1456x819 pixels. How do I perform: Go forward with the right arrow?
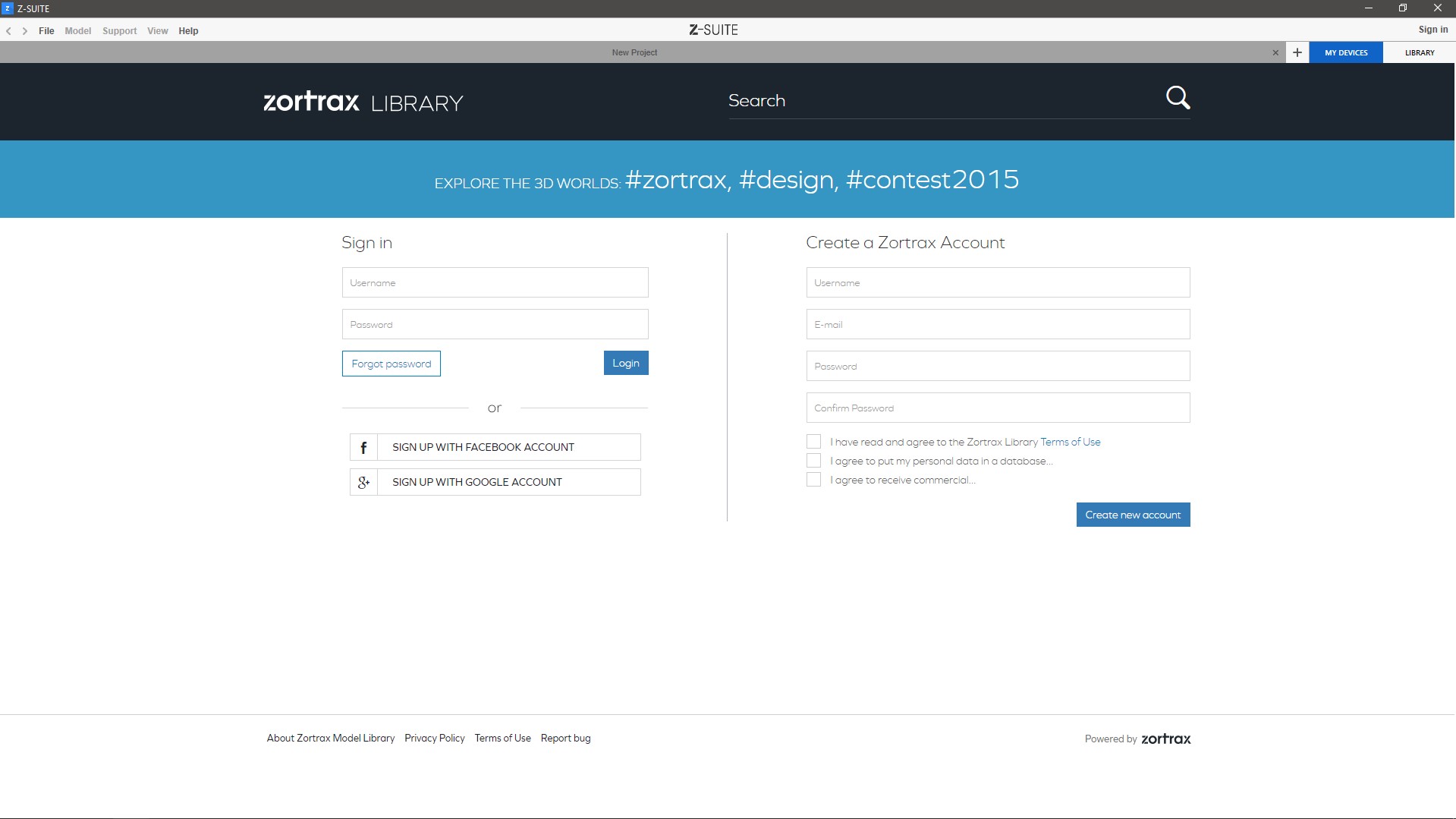[25, 31]
